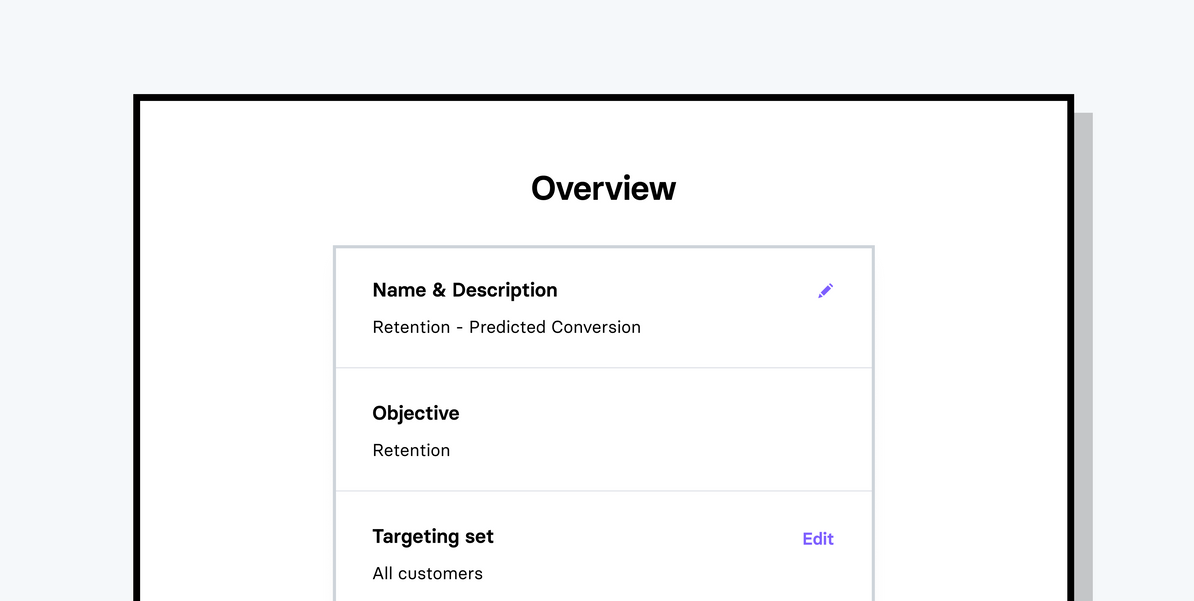Viewport: 1194px width, 601px height.
Task: Click the divider line above the Objective section
Action: (603, 368)
